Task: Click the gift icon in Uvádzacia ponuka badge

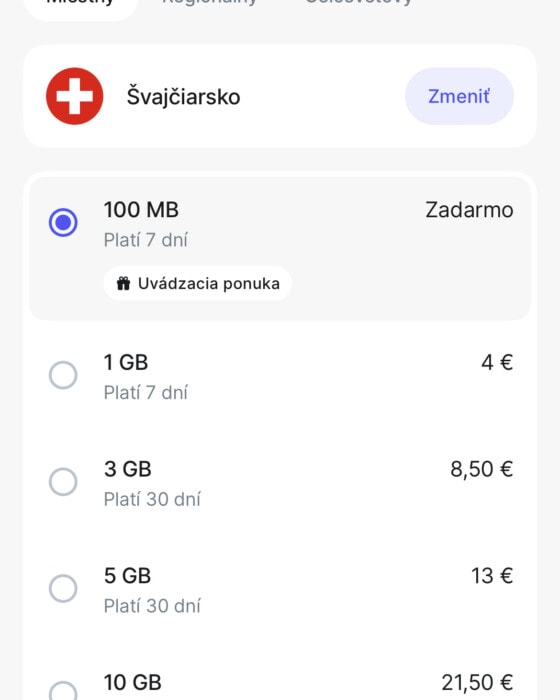Action: 123,283
